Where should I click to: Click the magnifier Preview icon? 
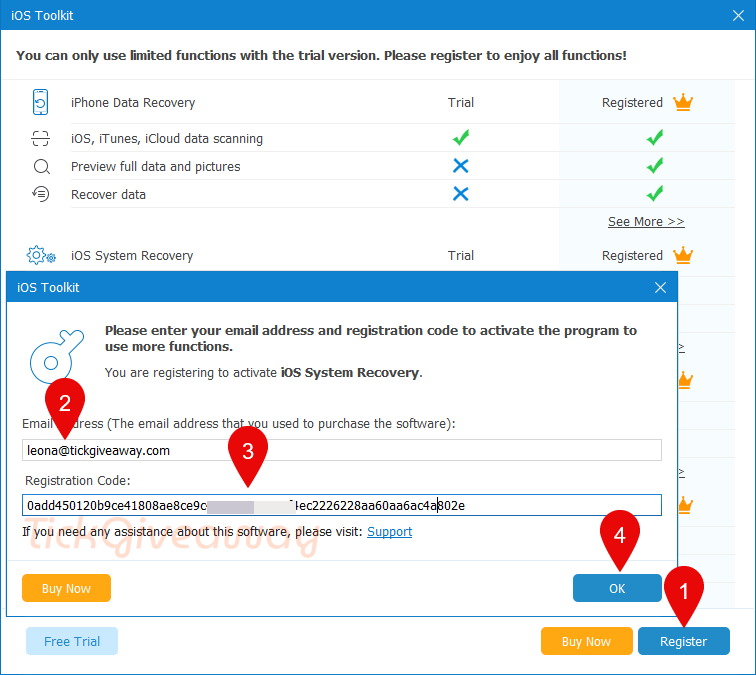pyautogui.click(x=41, y=167)
